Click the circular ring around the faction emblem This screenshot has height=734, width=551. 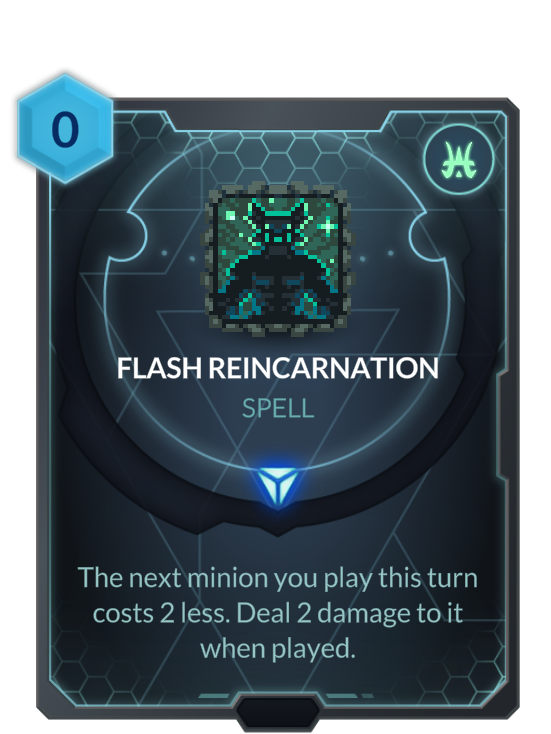pos(459,160)
